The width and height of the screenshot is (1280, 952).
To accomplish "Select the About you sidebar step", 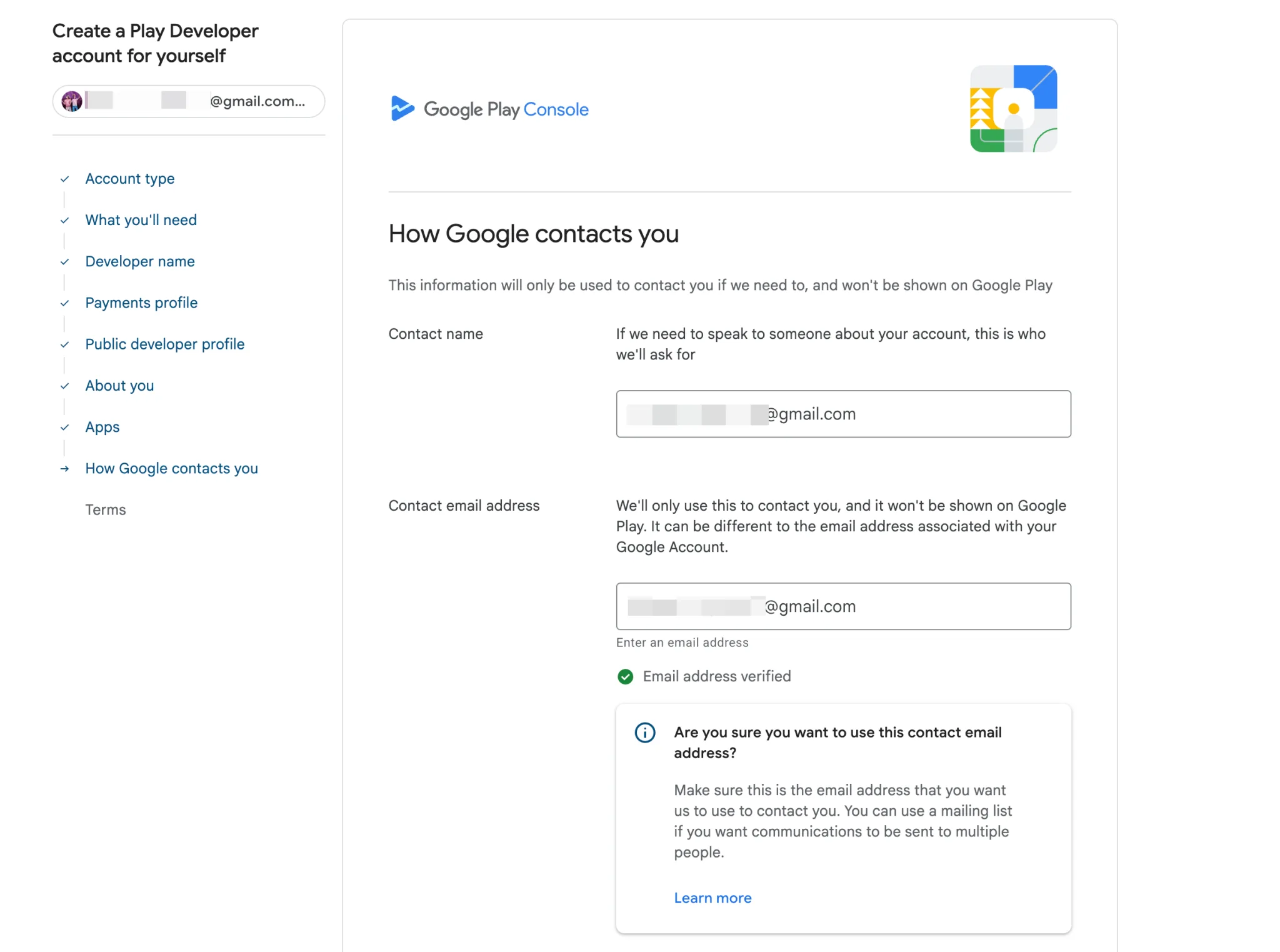I will click(x=119, y=386).
